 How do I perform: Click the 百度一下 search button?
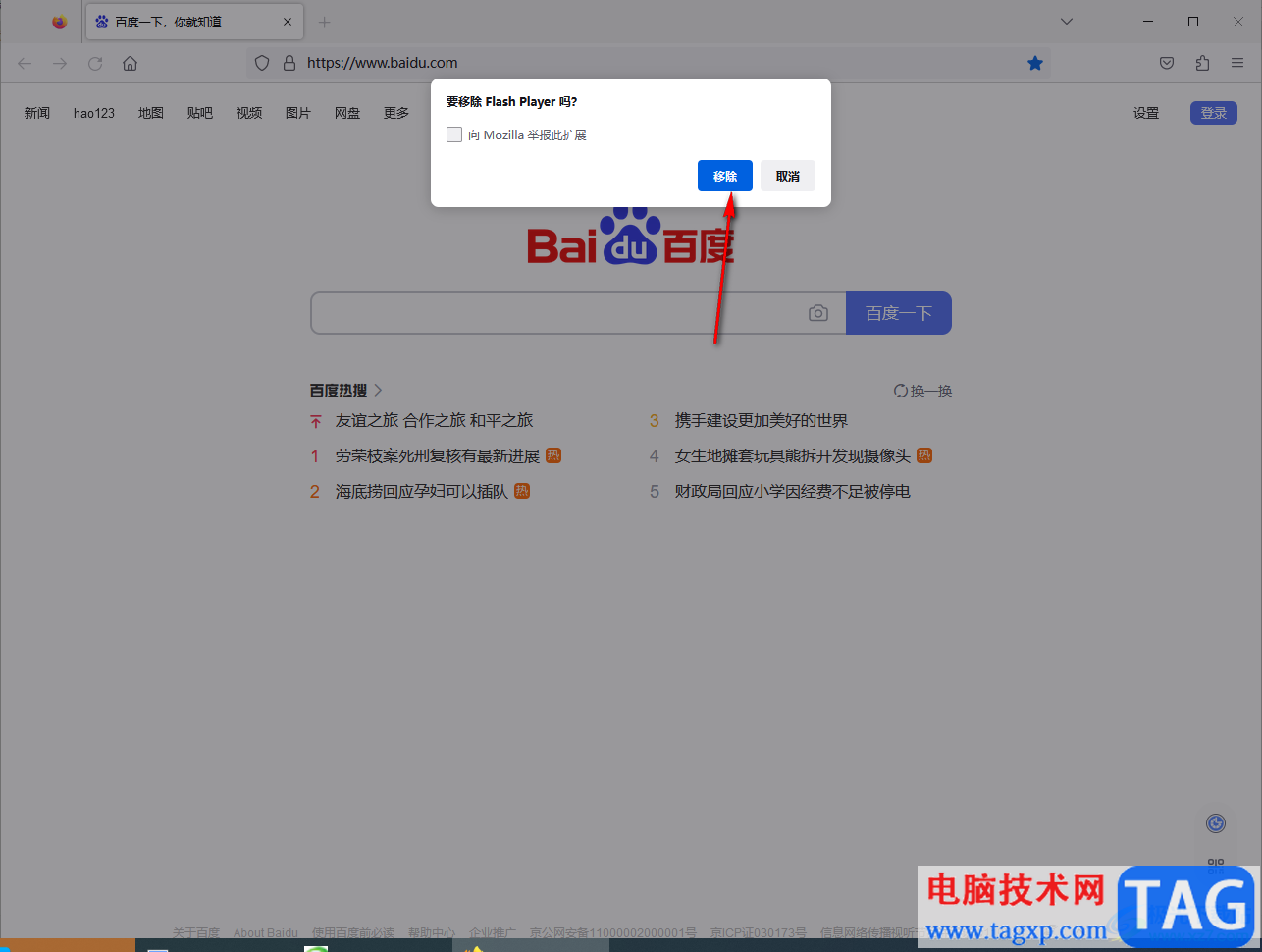click(899, 313)
